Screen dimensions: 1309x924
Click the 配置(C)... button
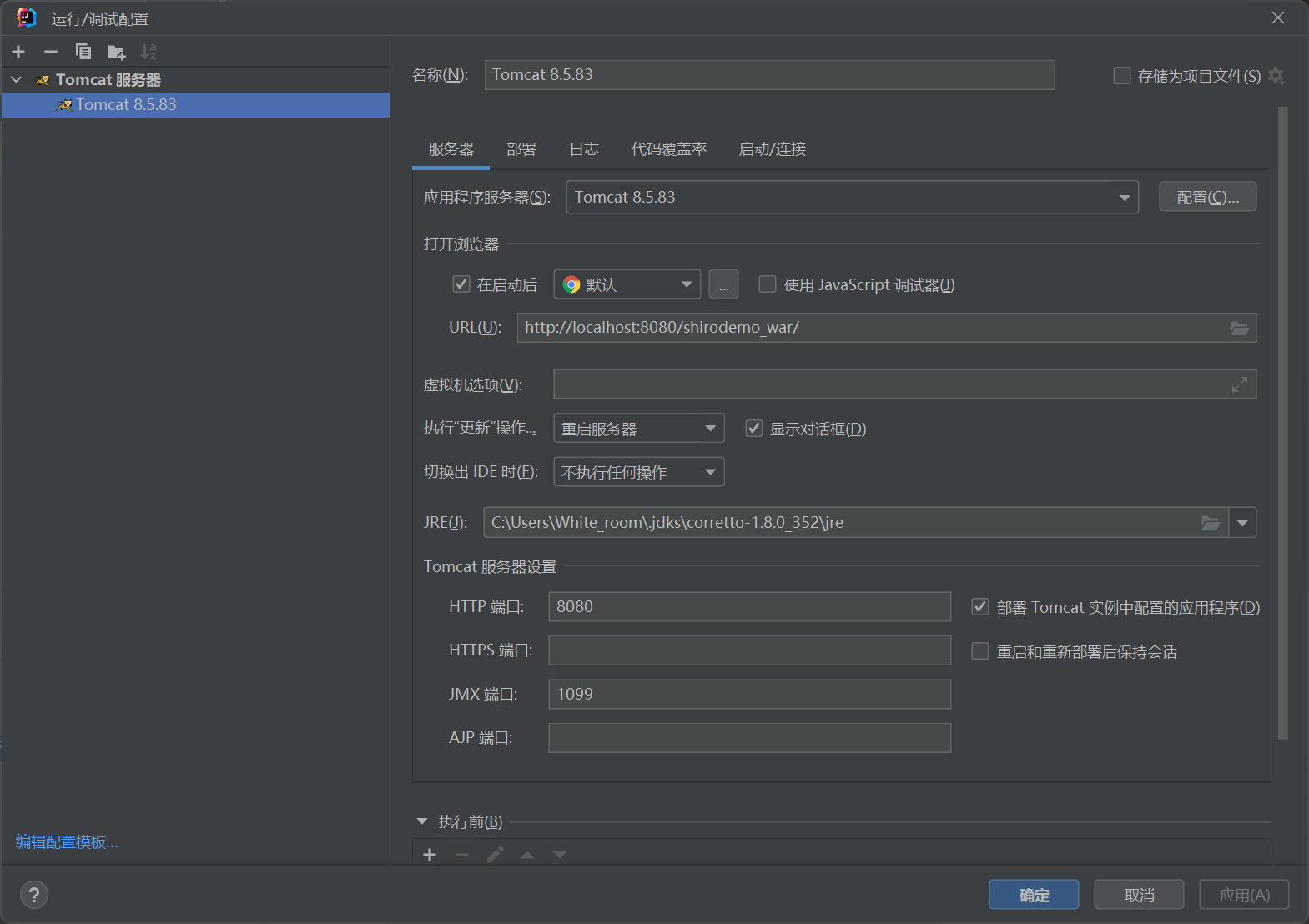(x=1207, y=198)
